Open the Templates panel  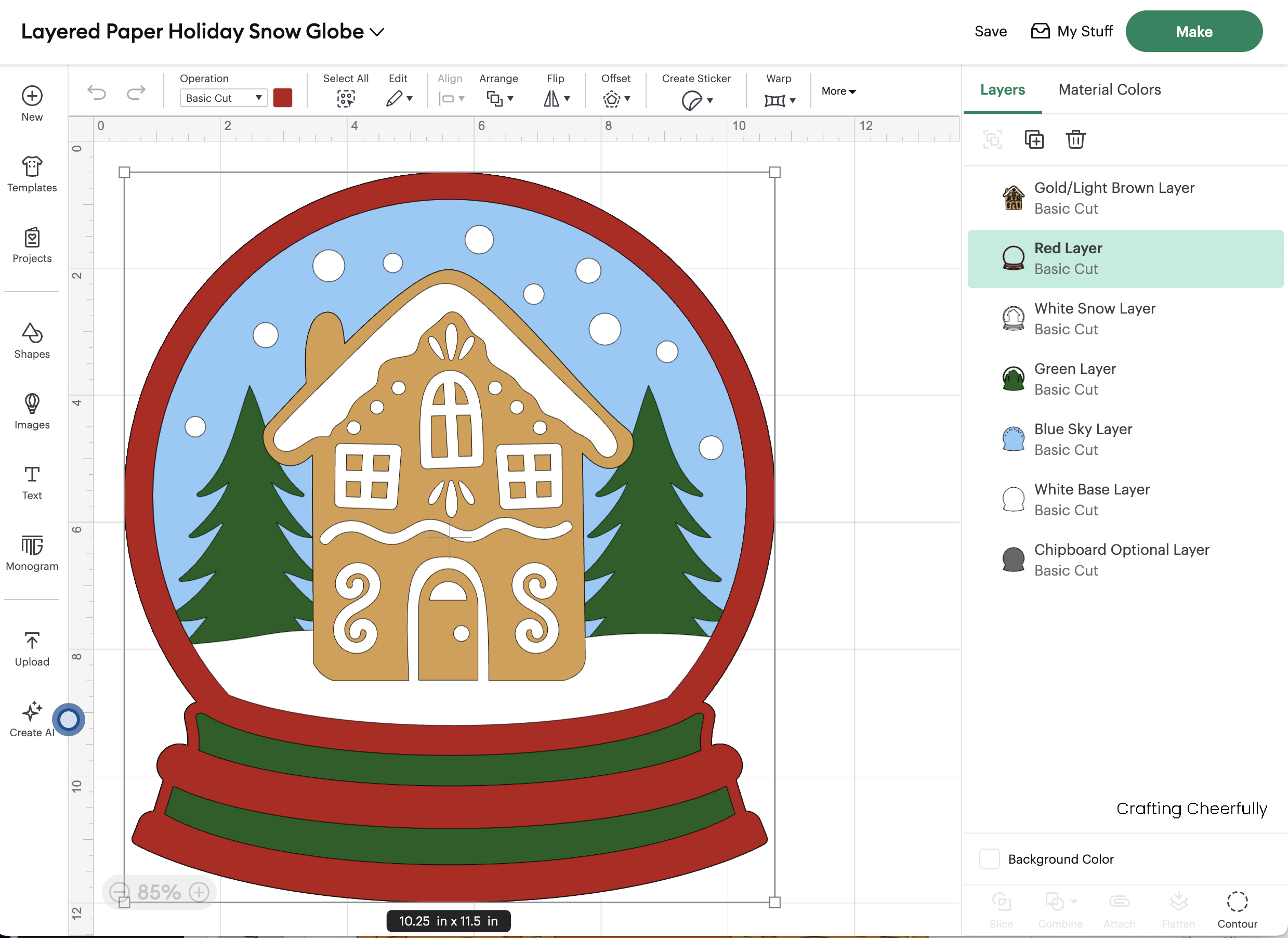[31, 173]
